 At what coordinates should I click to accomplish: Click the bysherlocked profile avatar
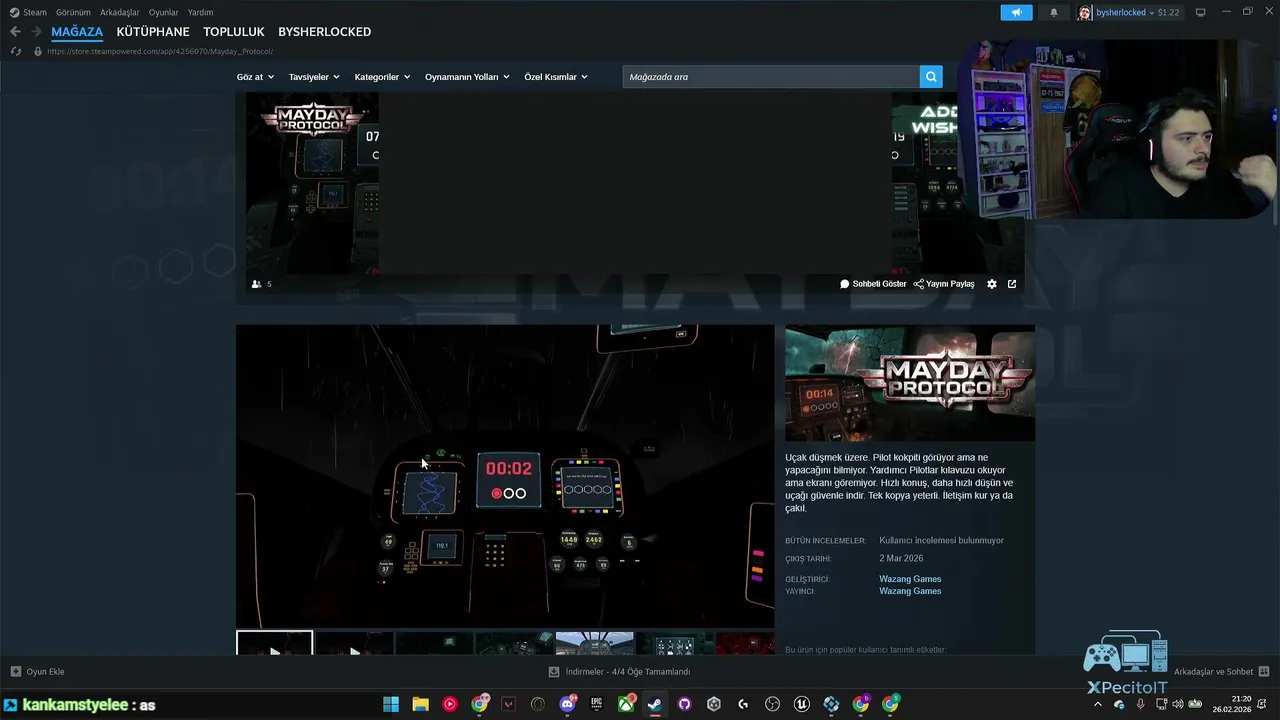pos(1085,12)
